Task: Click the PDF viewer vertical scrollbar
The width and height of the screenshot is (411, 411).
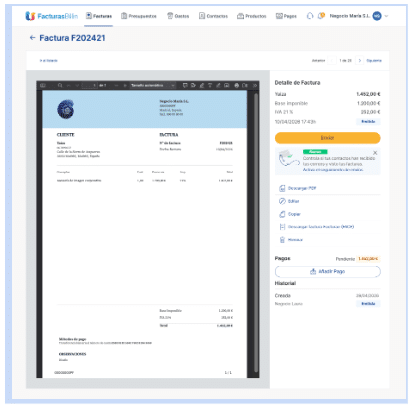Action: point(256,232)
